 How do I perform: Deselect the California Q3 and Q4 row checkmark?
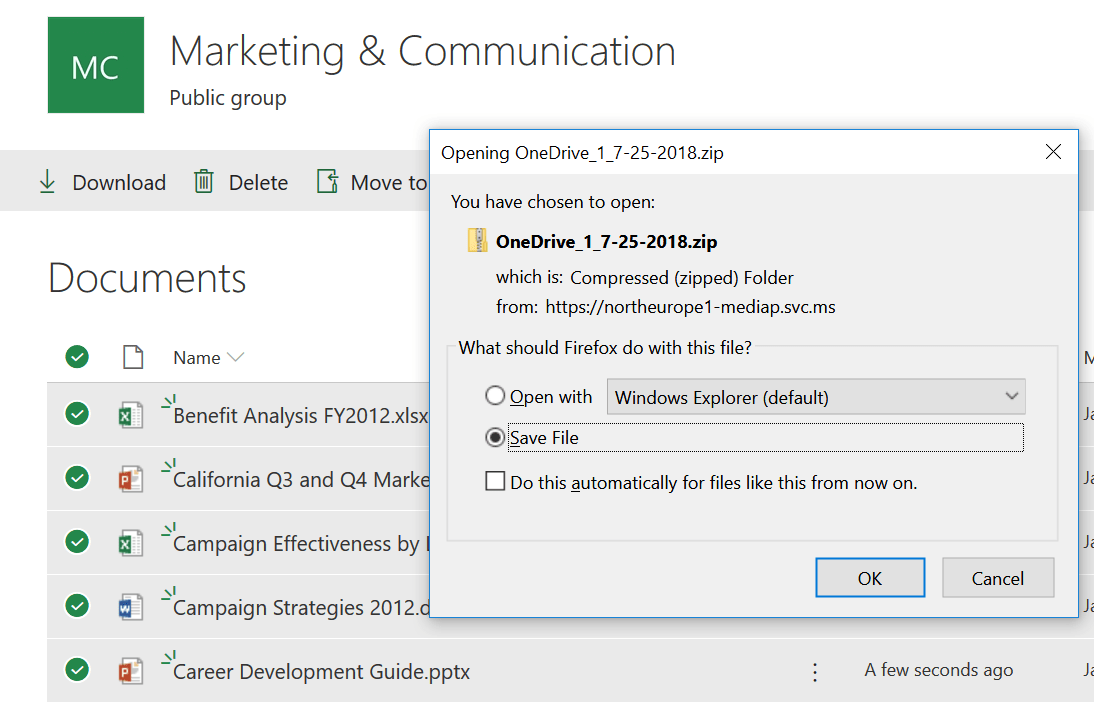coord(77,478)
